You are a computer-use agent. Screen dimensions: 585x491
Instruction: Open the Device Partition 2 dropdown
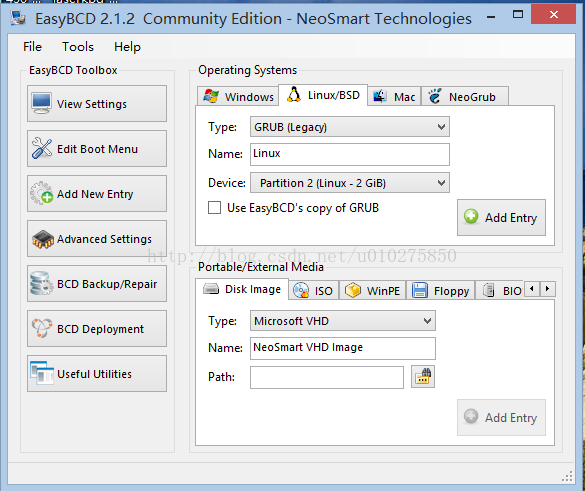(x=350, y=183)
